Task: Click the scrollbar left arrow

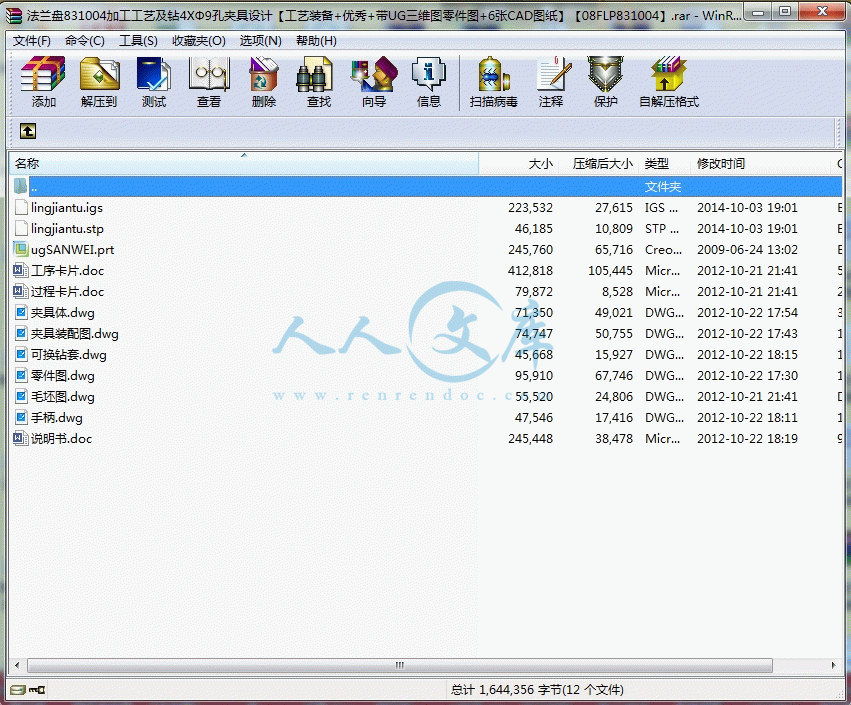Action: (17, 665)
